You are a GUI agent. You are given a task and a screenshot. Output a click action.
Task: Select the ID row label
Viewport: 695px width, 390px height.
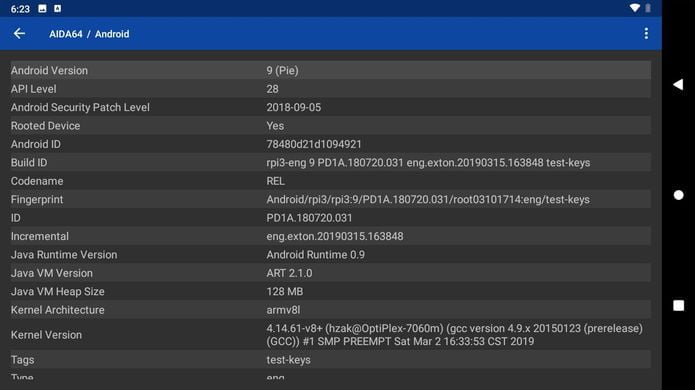(x=16, y=218)
